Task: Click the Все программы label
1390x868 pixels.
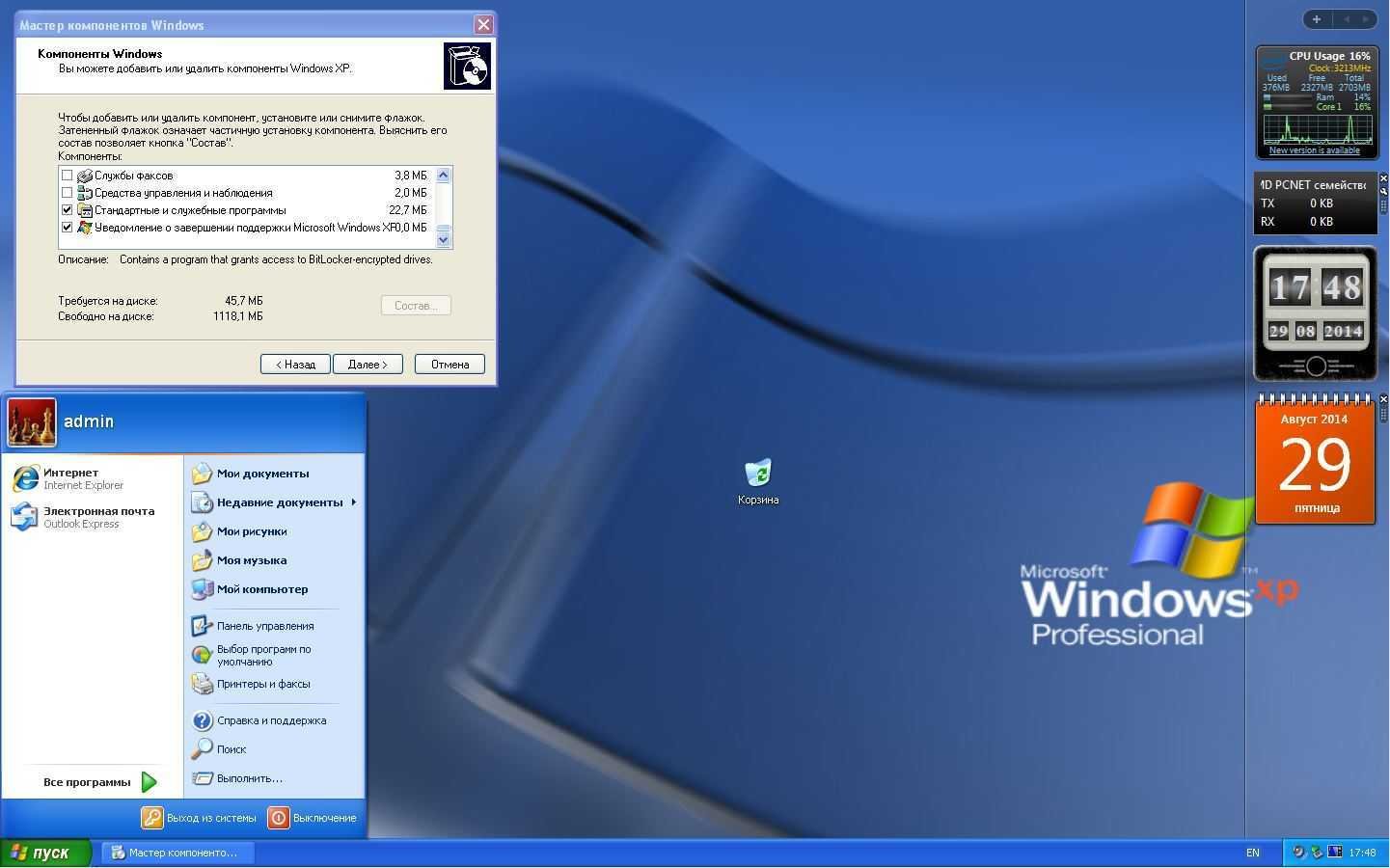Action: pos(87,782)
